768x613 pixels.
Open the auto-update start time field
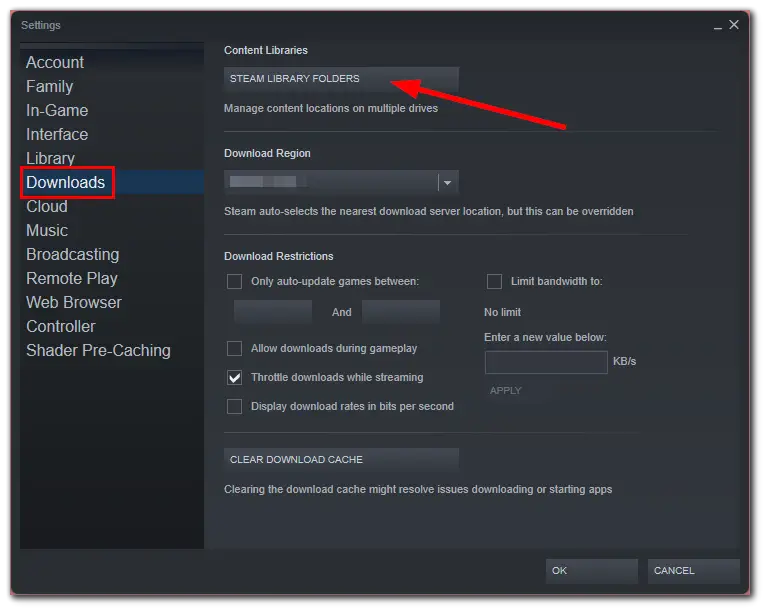pyautogui.click(x=273, y=312)
